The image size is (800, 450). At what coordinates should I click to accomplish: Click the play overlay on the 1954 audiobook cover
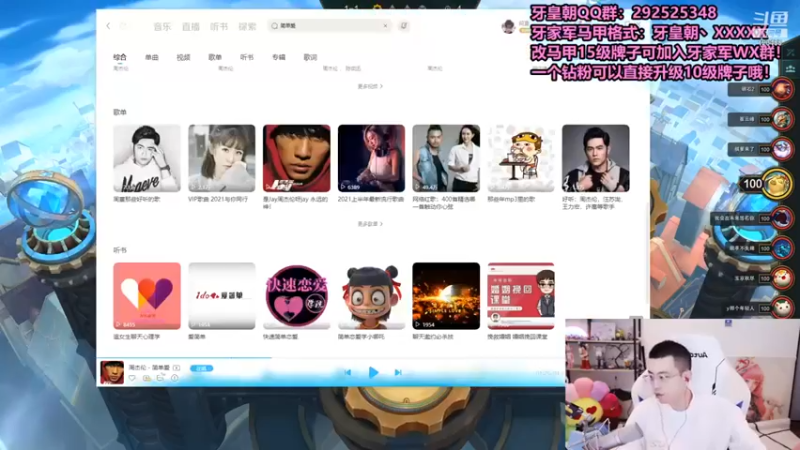click(418, 324)
